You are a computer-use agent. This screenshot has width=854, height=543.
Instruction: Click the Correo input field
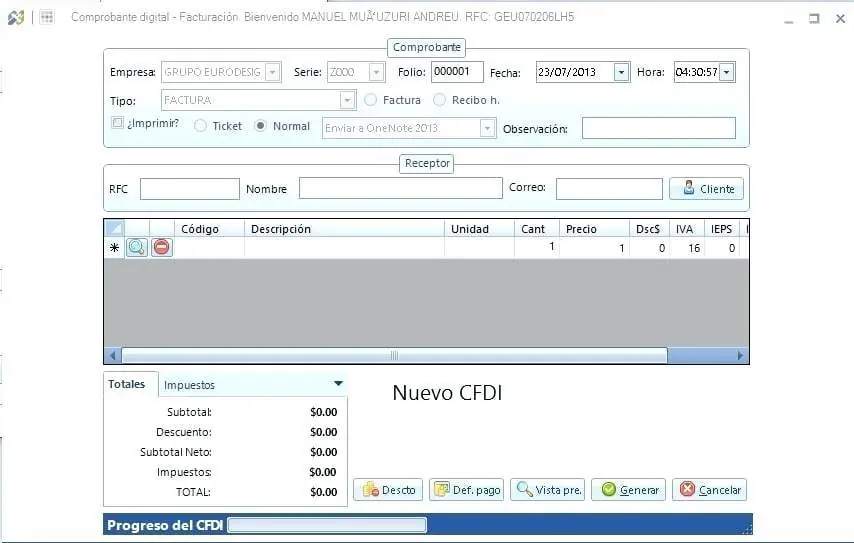click(x=609, y=189)
